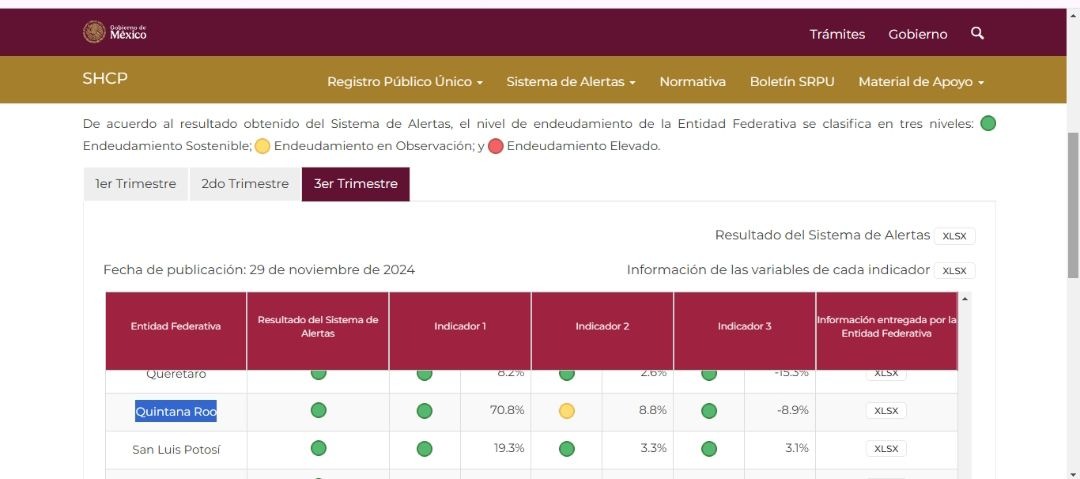The image size is (1080, 479).
Task: Click San Luis Potosí green Indicador 1 circle
Action: click(x=424, y=449)
